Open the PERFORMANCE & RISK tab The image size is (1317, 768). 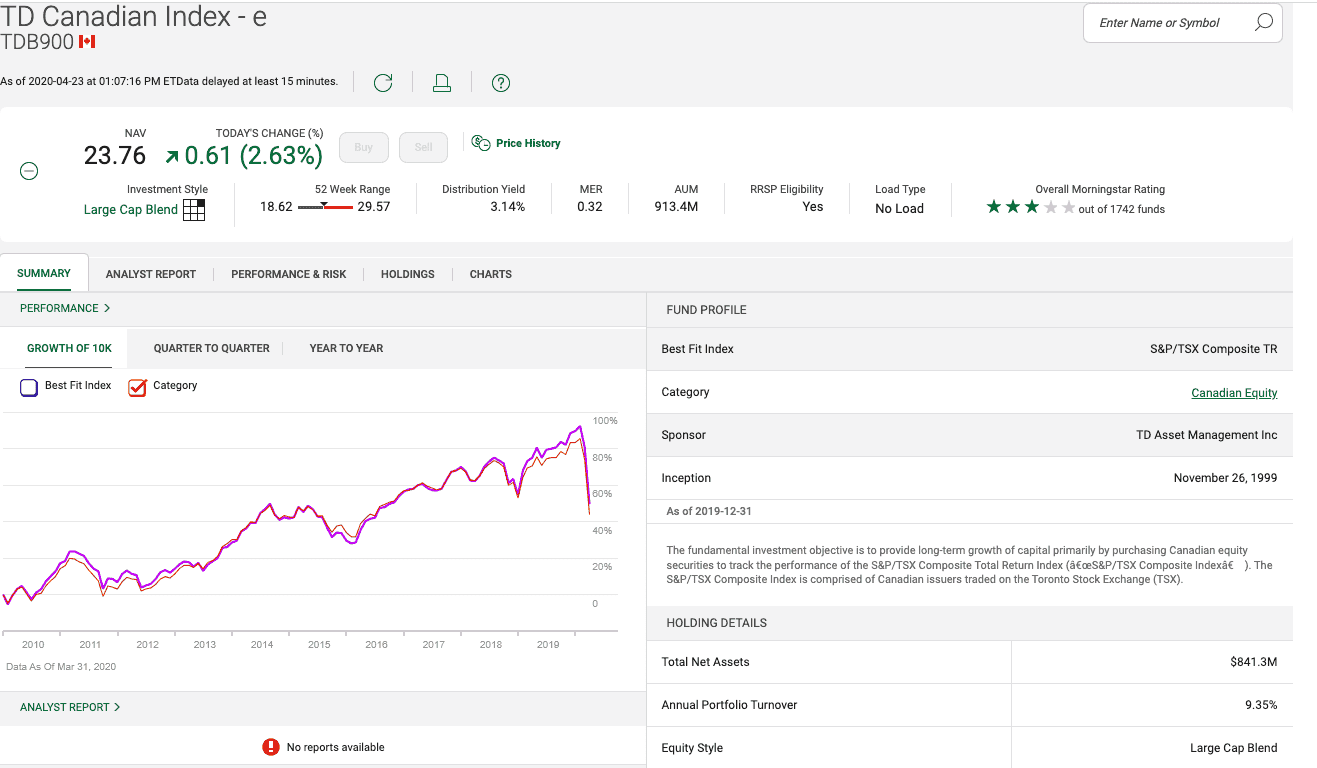[288, 274]
